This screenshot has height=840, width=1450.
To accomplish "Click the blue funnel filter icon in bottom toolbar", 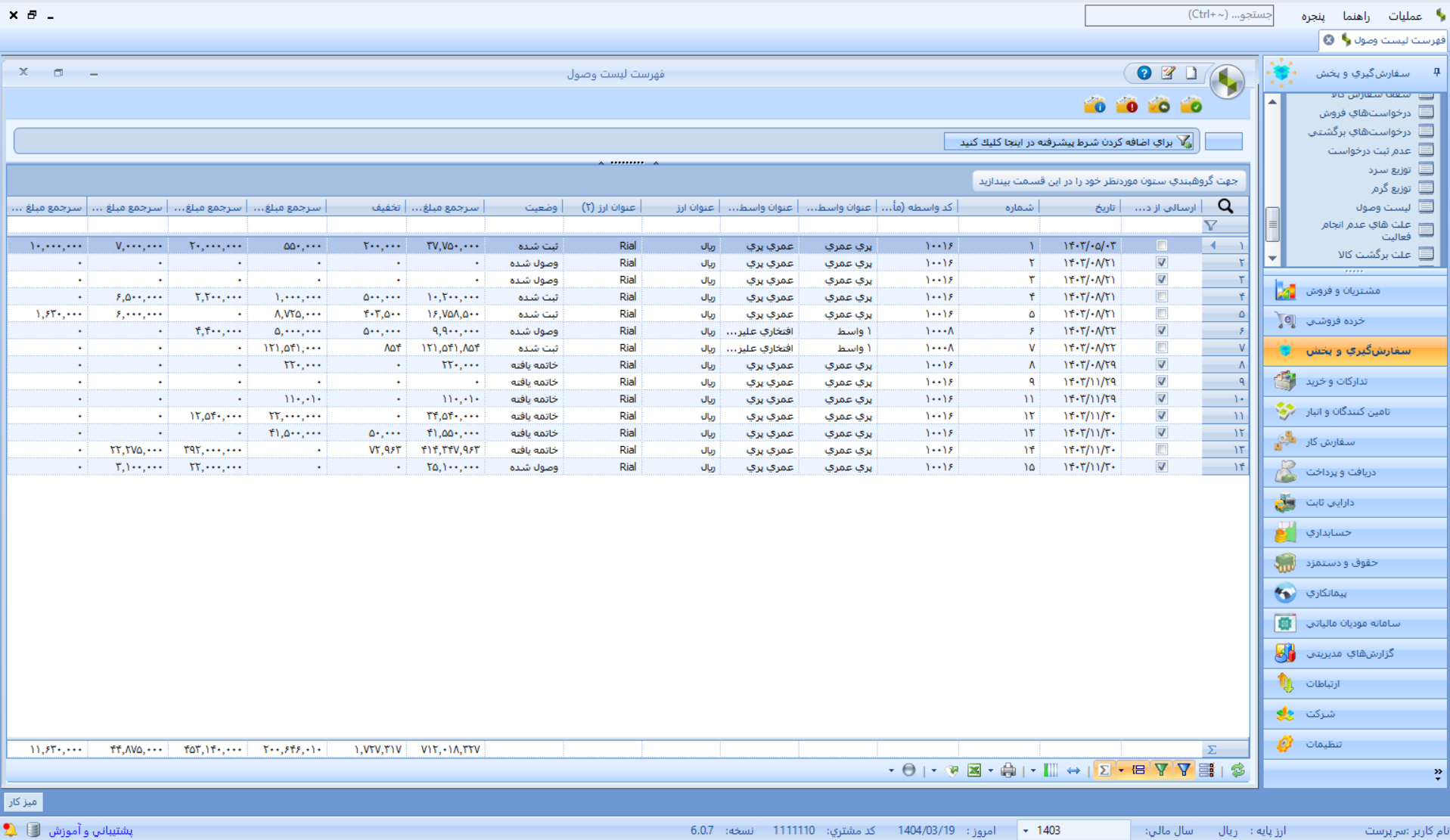I will click(x=1184, y=770).
